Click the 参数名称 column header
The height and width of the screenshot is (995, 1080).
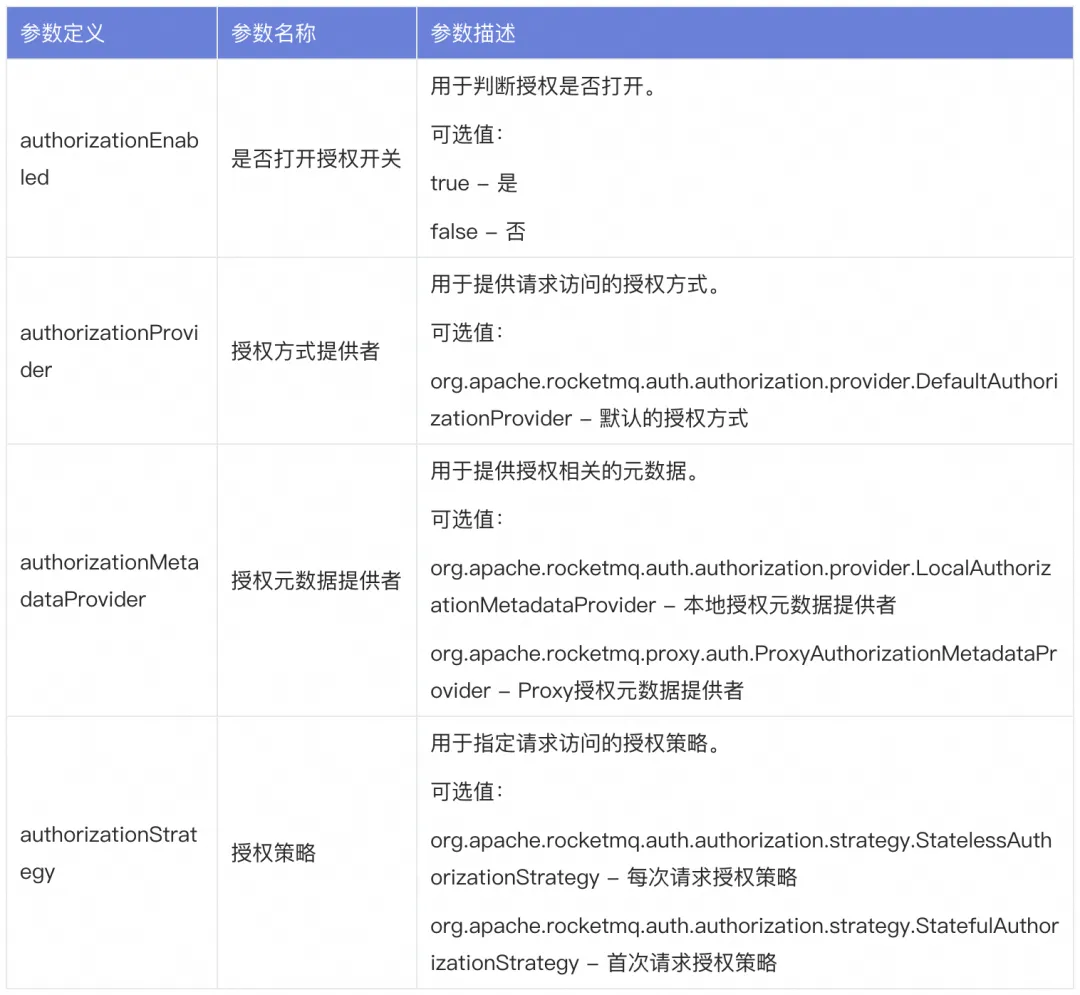[x=317, y=32]
